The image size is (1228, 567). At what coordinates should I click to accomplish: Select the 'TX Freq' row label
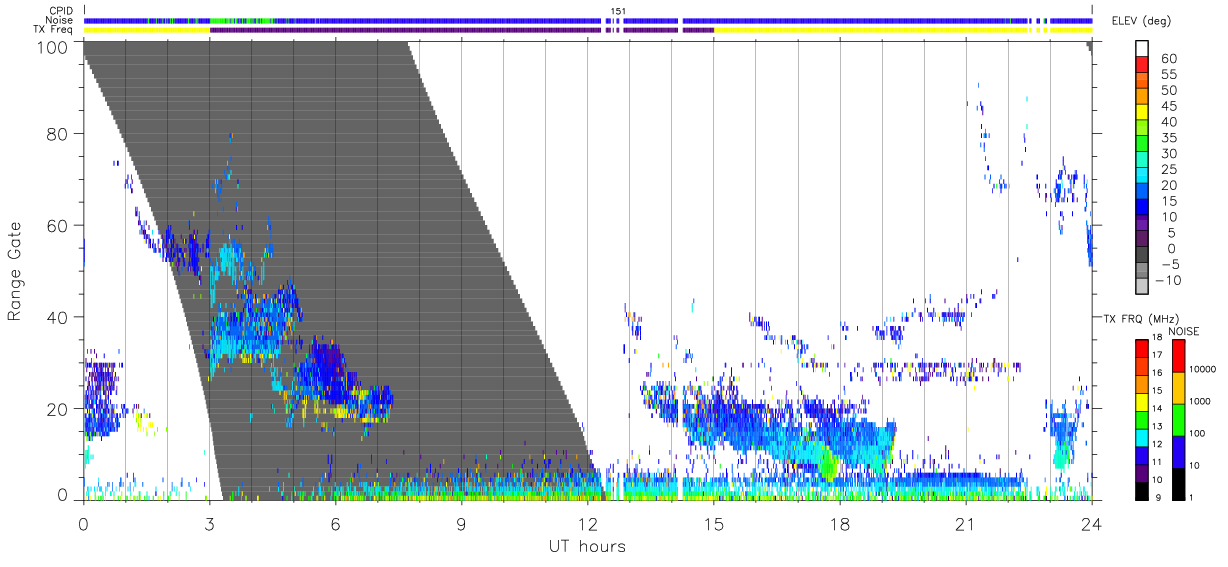pos(55,30)
